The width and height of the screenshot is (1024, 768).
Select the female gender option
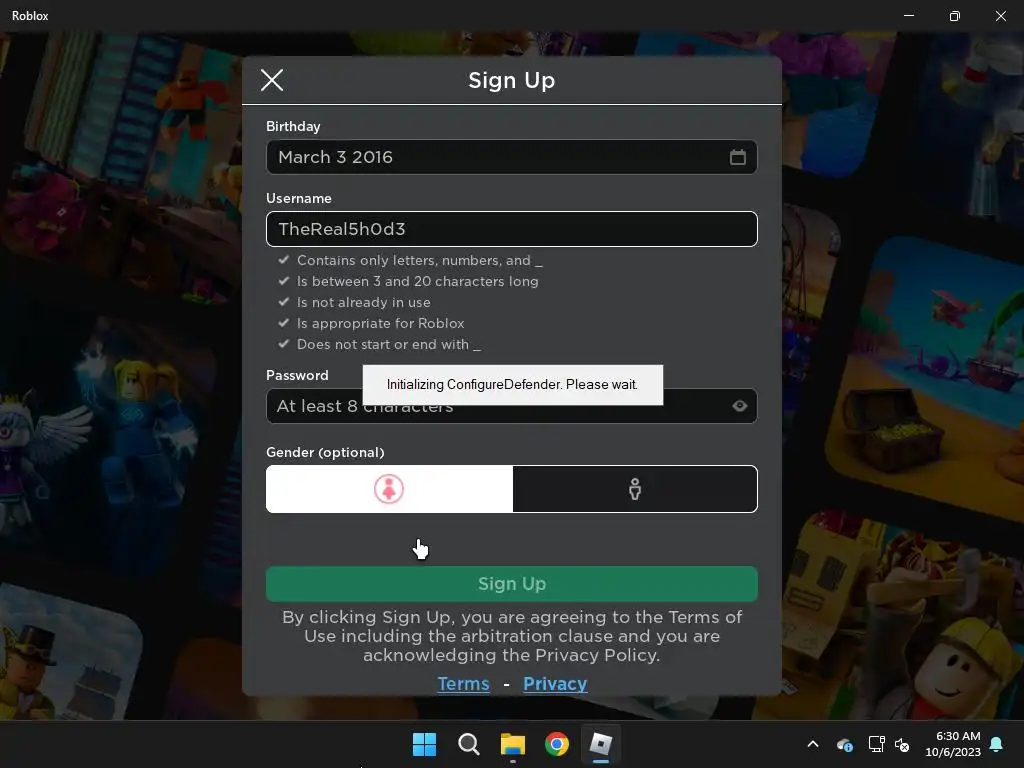(389, 489)
